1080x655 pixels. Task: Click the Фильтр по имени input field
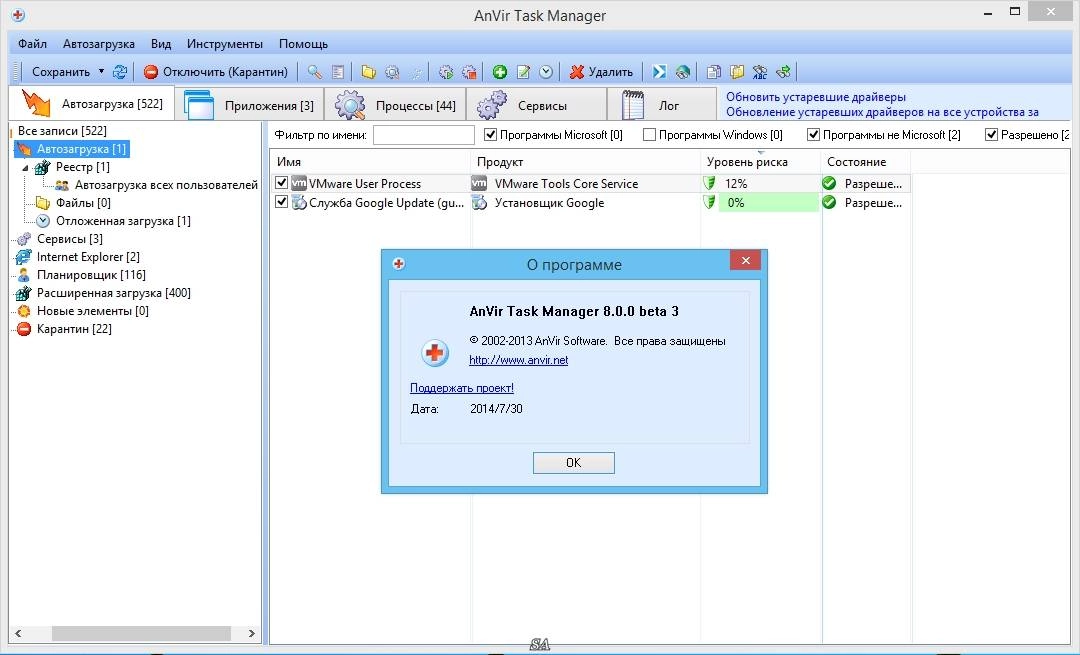pos(424,135)
